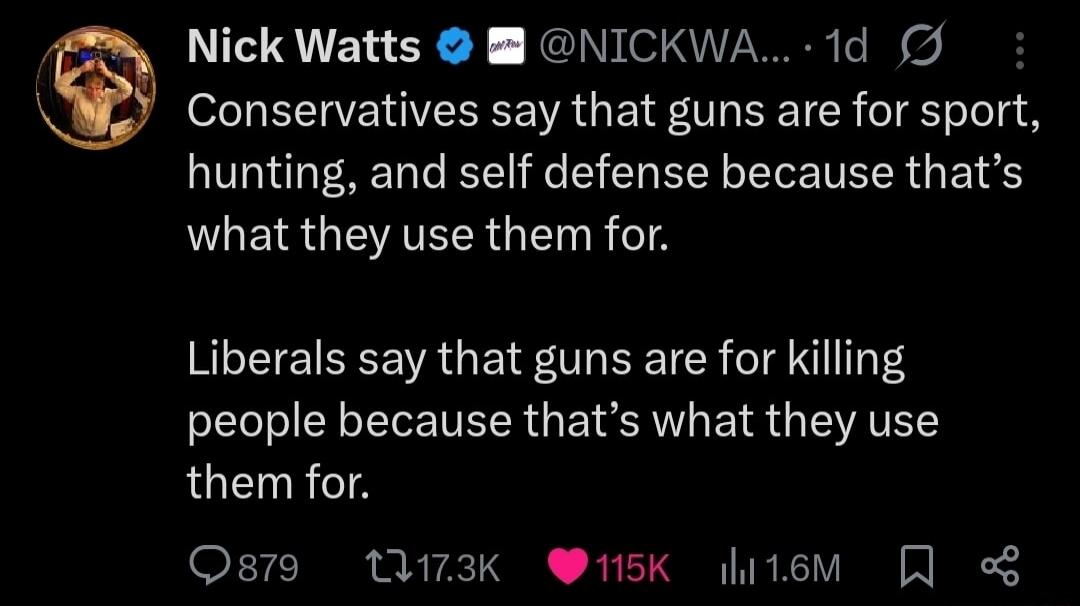This screenshot has height=606, width=1080.
Task: Open the Nick Watts display name link
Action: pyautogui.click(x=304, y=47)
